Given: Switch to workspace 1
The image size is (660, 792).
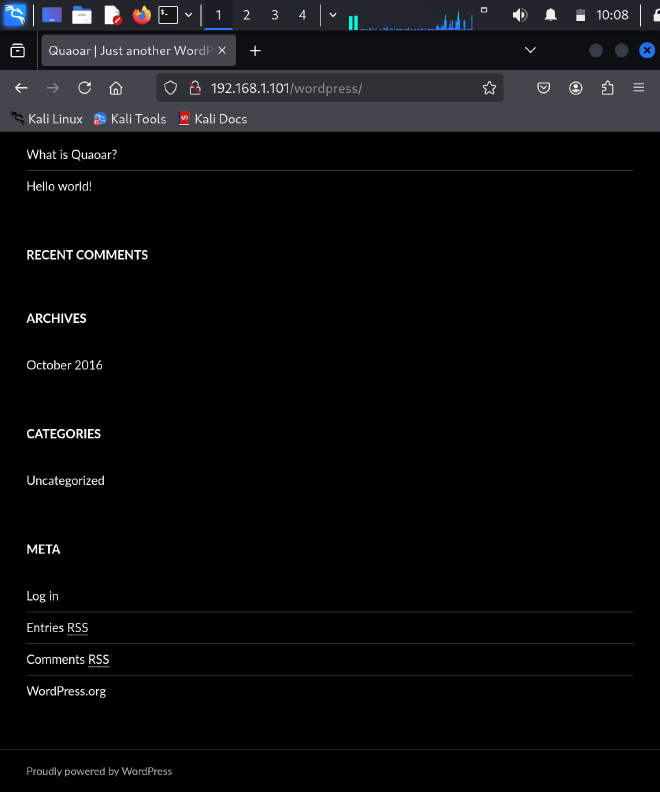Looking at the screenshot, I should click(218, 15).
